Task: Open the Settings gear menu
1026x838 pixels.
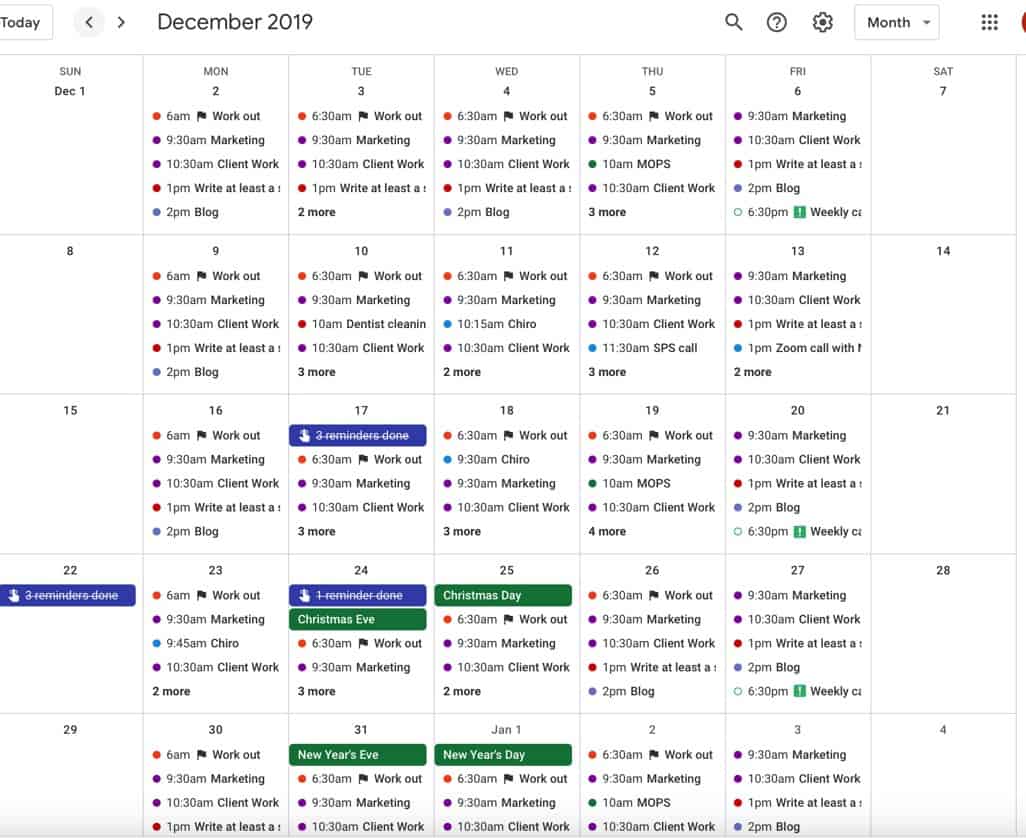Action: (822, 22)
